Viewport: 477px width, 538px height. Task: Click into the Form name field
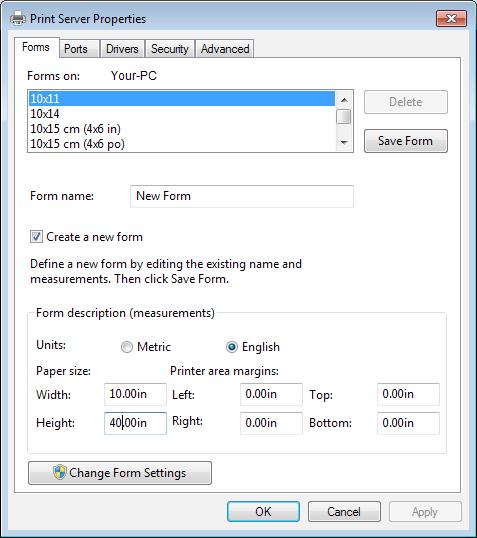point(242,196)
